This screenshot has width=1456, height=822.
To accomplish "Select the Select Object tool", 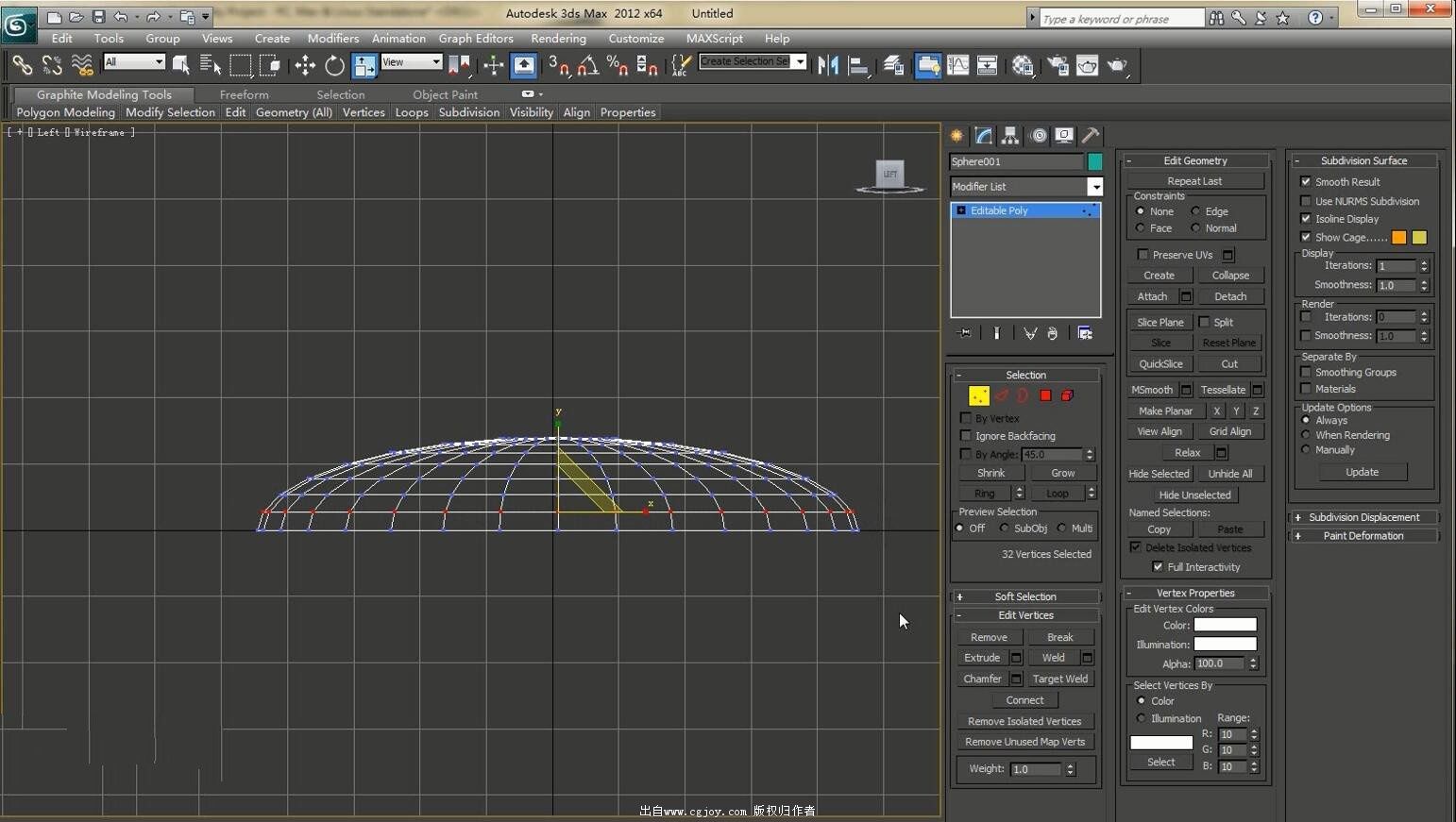I will click(181, 65).
